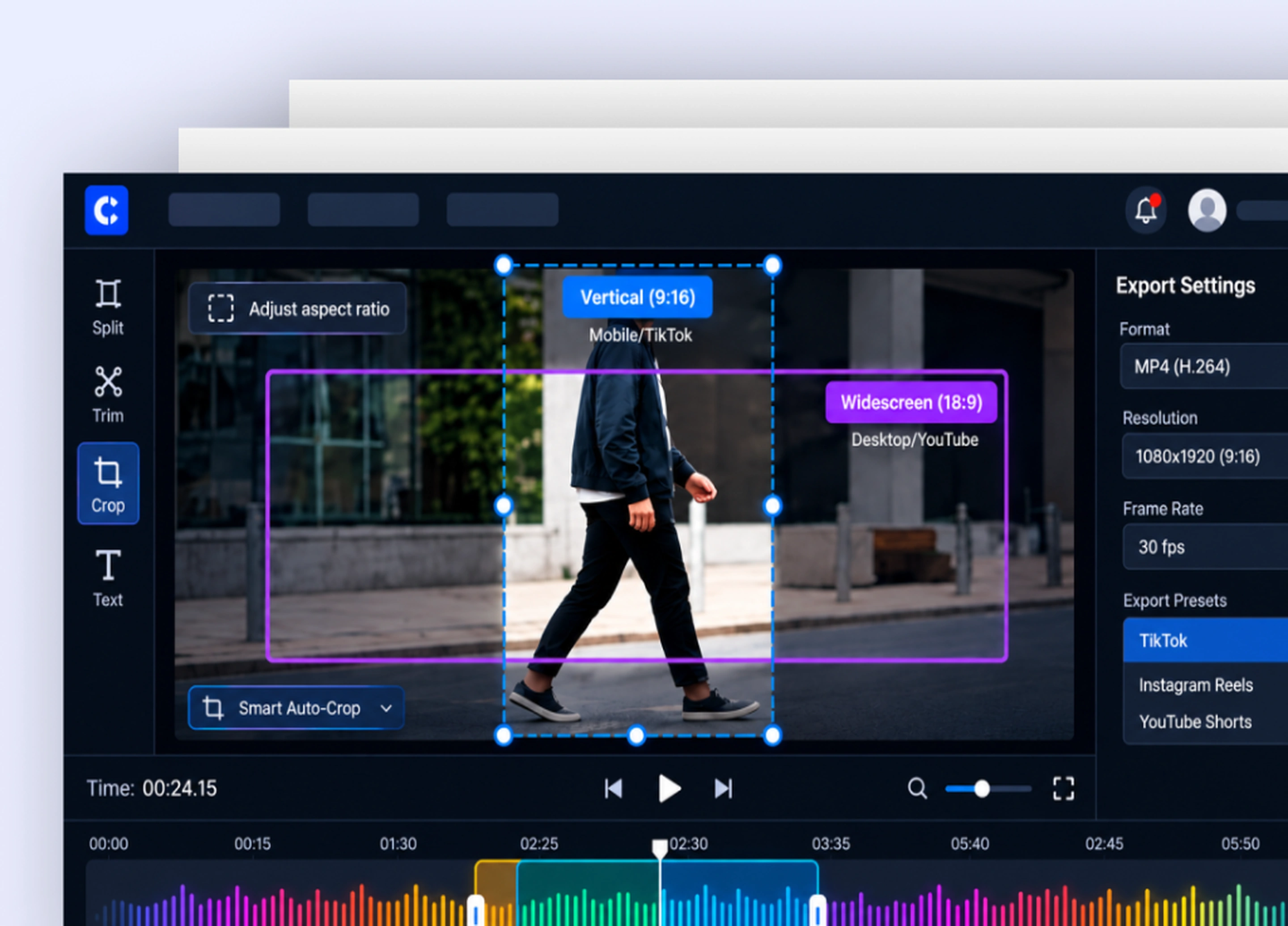Click the right-middle crop edge handle
Viewport: 1288px width, 926px height.
coord(772,505)
